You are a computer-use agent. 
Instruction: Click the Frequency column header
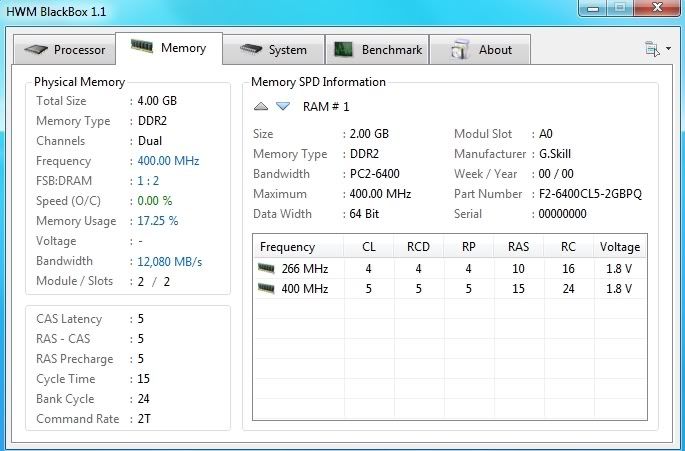tap(299, 247)
